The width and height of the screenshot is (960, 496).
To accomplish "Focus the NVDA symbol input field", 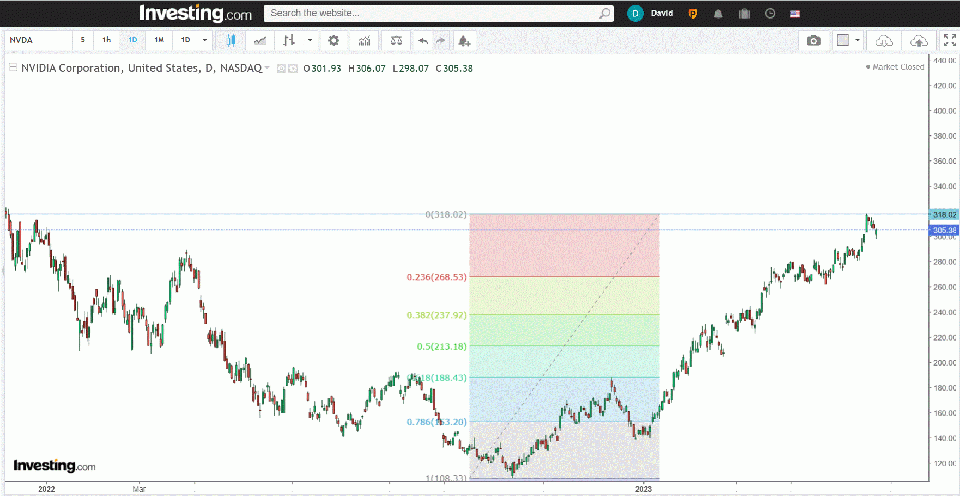I will [39, 40].
